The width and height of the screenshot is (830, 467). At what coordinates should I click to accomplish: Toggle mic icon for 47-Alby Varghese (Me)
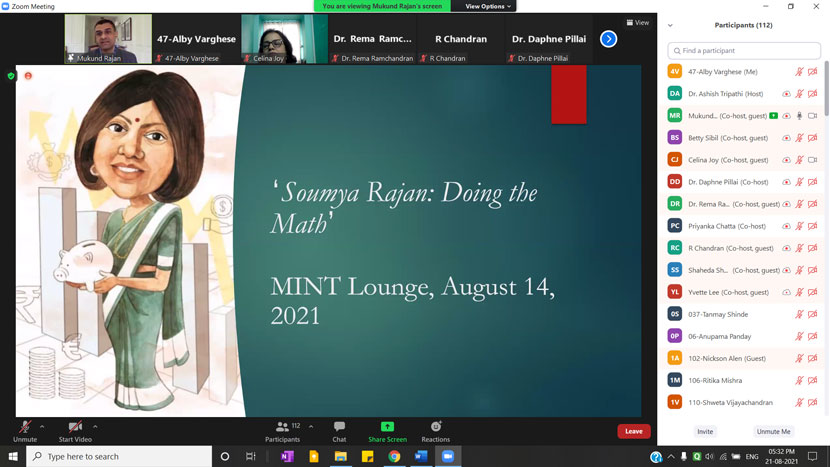coord(799,71)
